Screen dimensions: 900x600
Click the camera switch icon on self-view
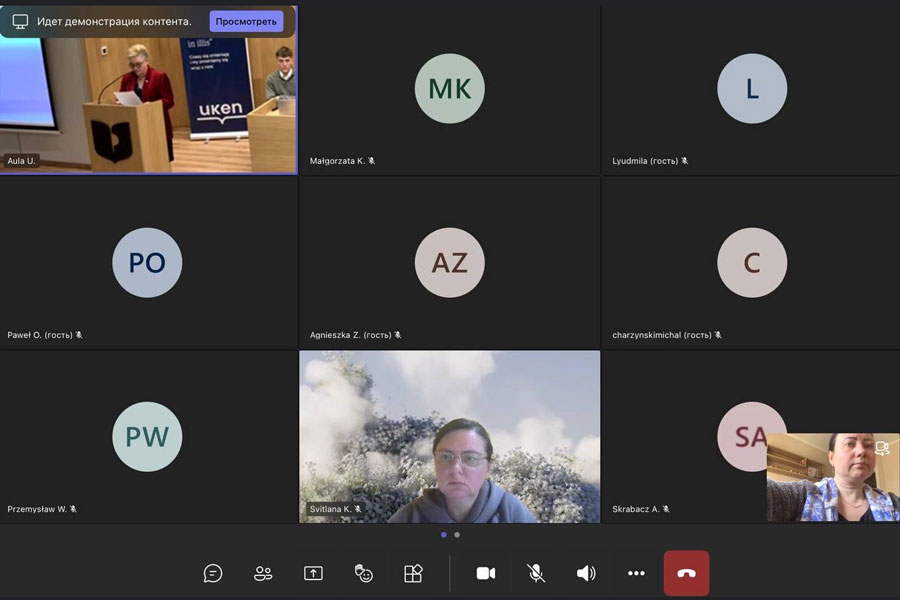tap(882, 447)
